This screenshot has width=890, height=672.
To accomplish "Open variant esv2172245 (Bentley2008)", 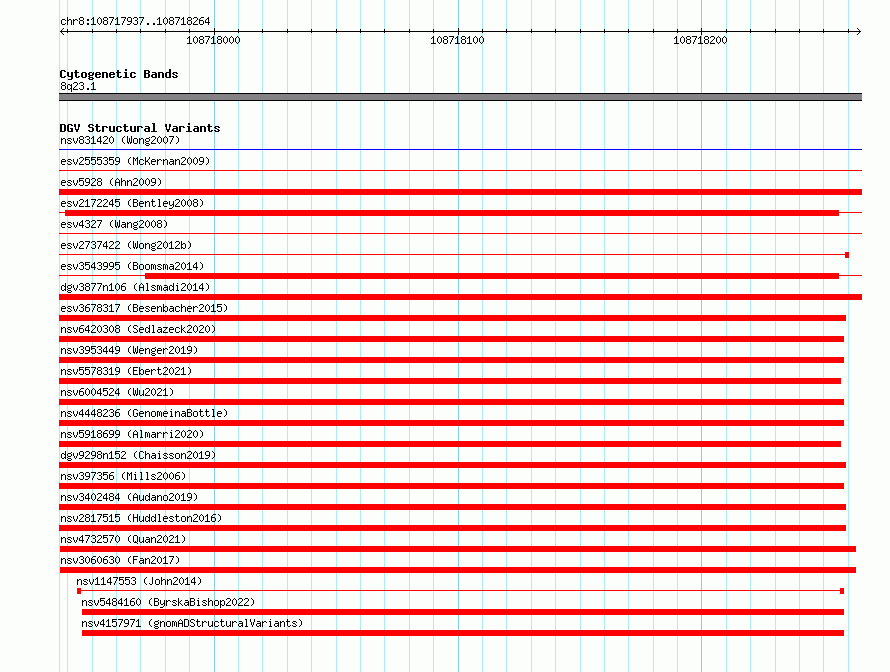I will click(132, 203).
